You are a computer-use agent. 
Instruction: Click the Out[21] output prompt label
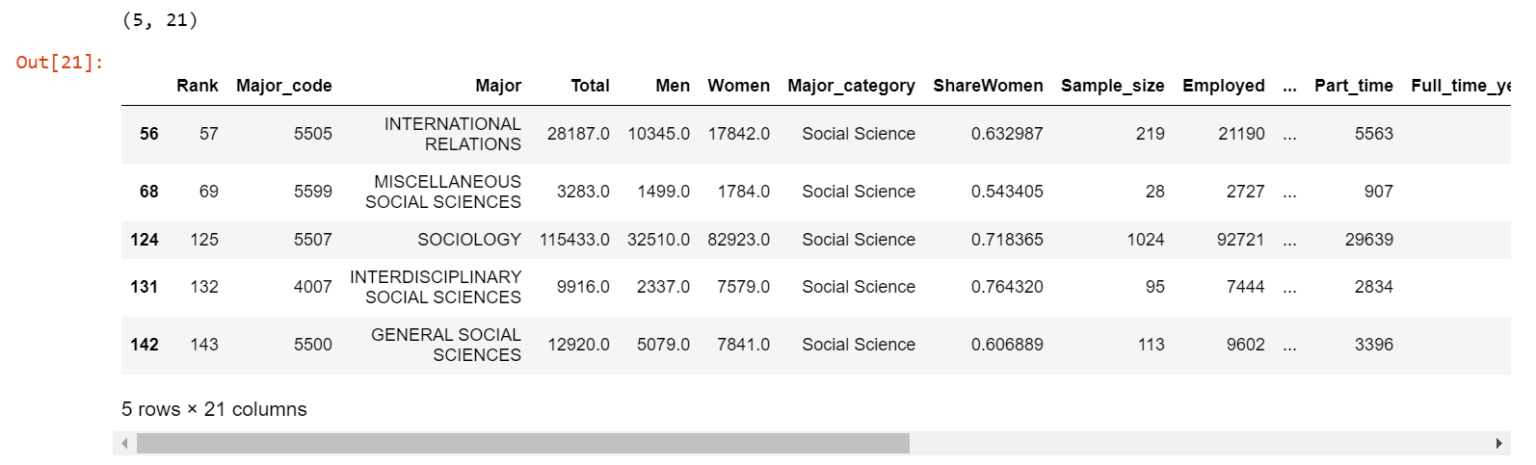61,63
